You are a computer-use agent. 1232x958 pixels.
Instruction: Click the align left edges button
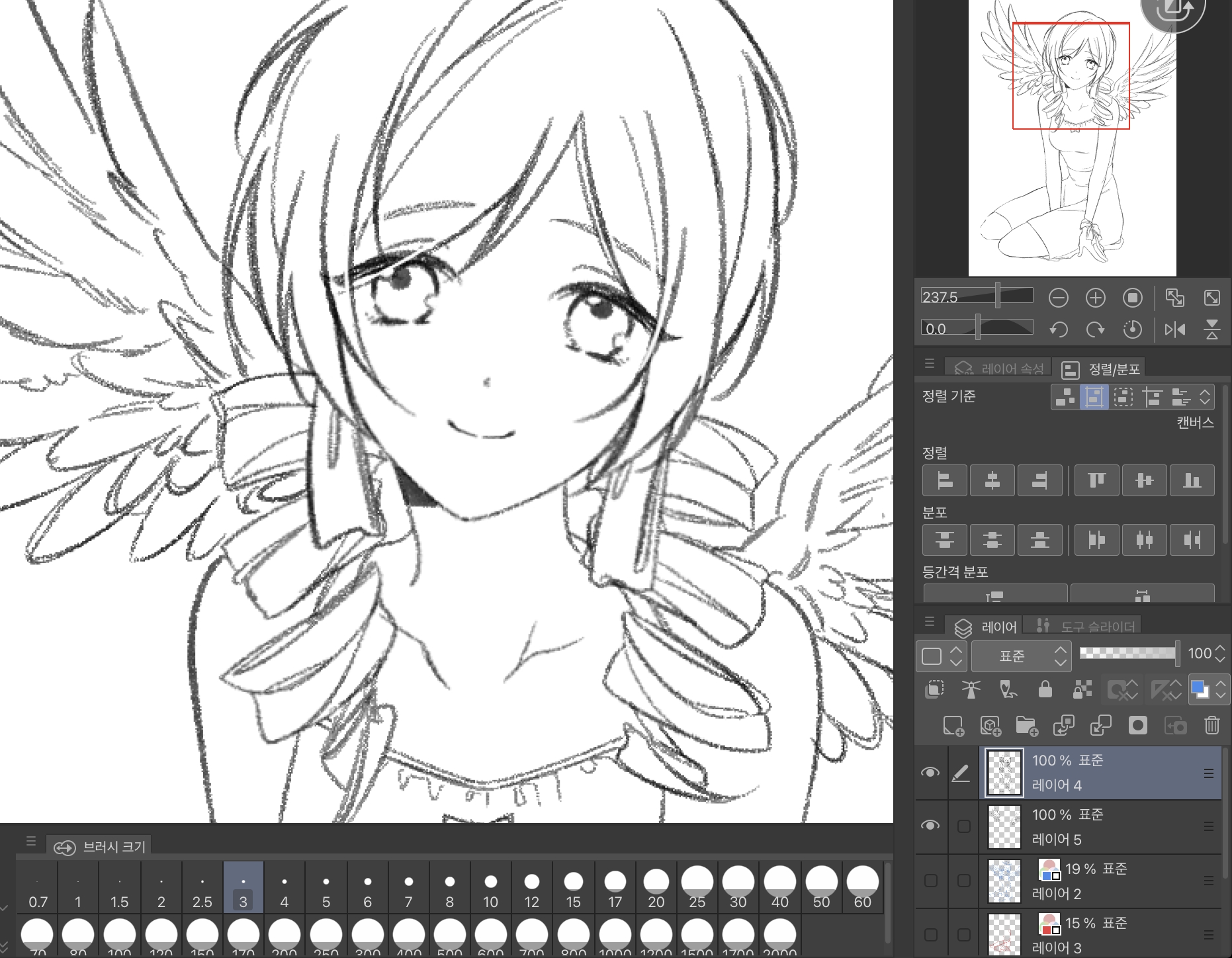click(945, 480)
